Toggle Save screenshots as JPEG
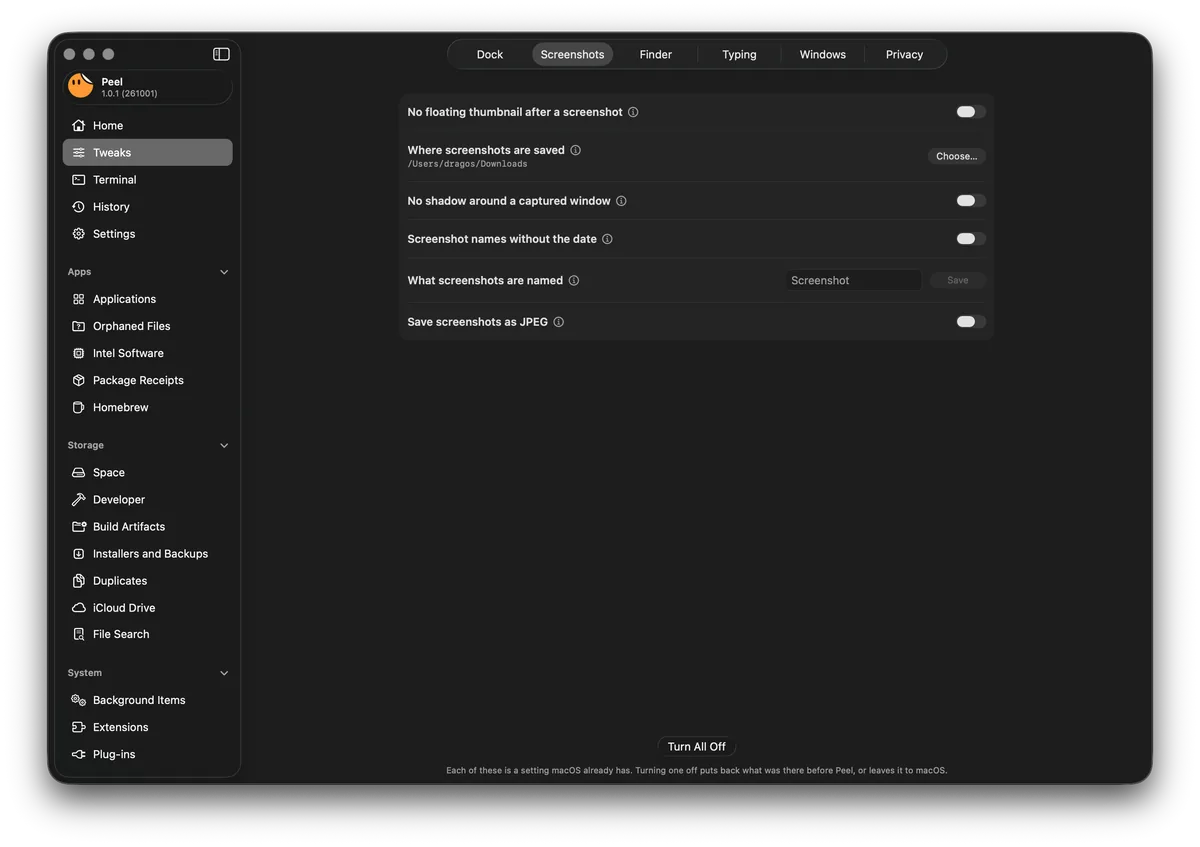 point(971,322)
